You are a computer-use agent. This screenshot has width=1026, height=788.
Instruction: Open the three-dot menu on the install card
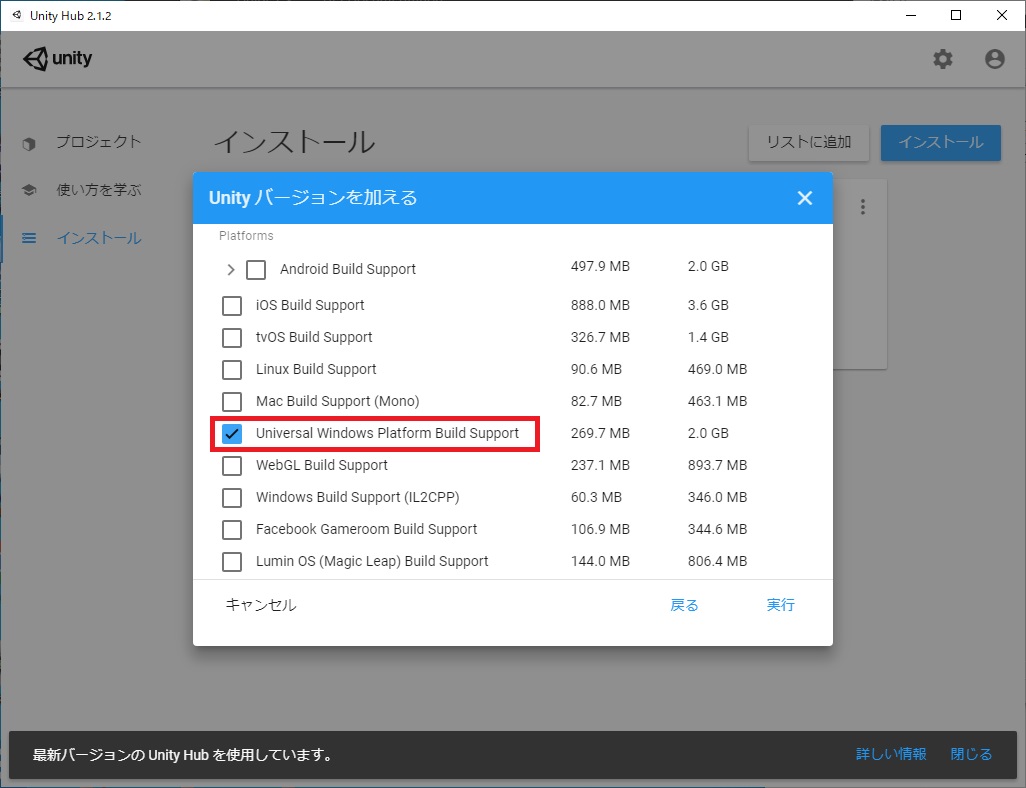tap(863, 207)
